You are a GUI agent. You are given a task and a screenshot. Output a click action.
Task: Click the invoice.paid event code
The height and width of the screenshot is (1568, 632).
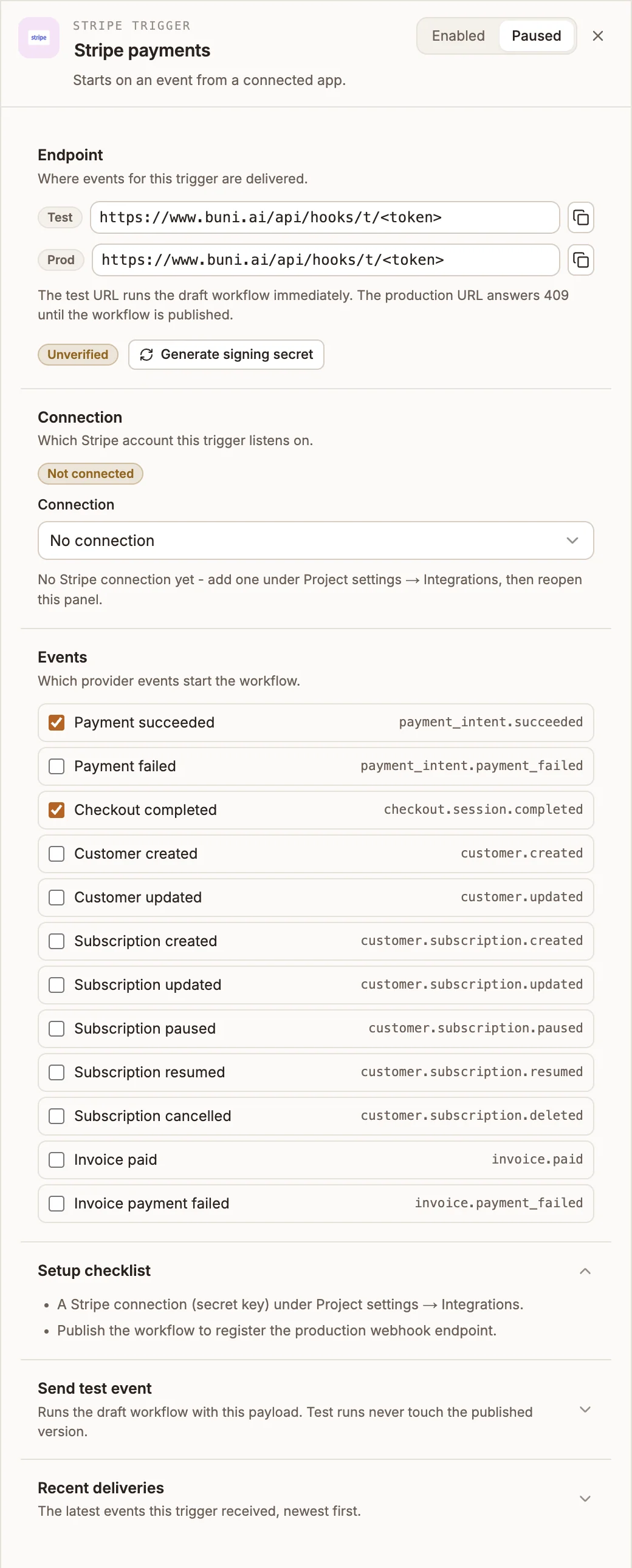537,1159
